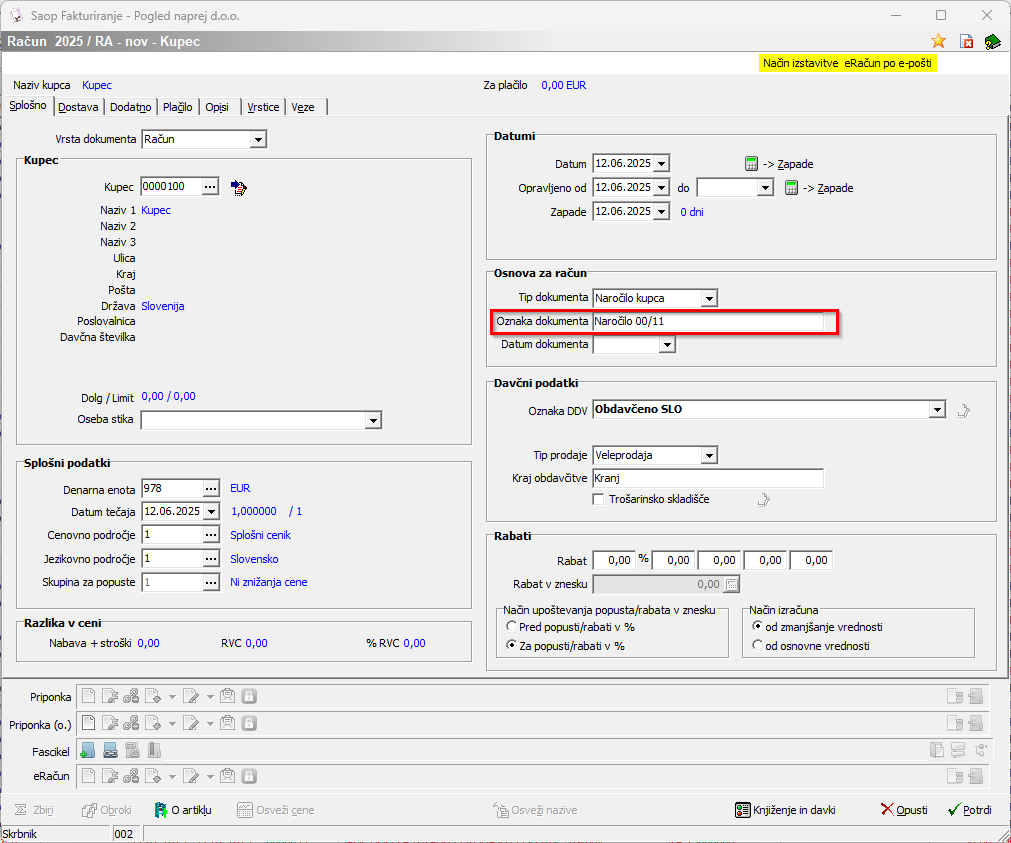
Task: Click the yellow star favorites icon
Action: click(x=938, y=41)
